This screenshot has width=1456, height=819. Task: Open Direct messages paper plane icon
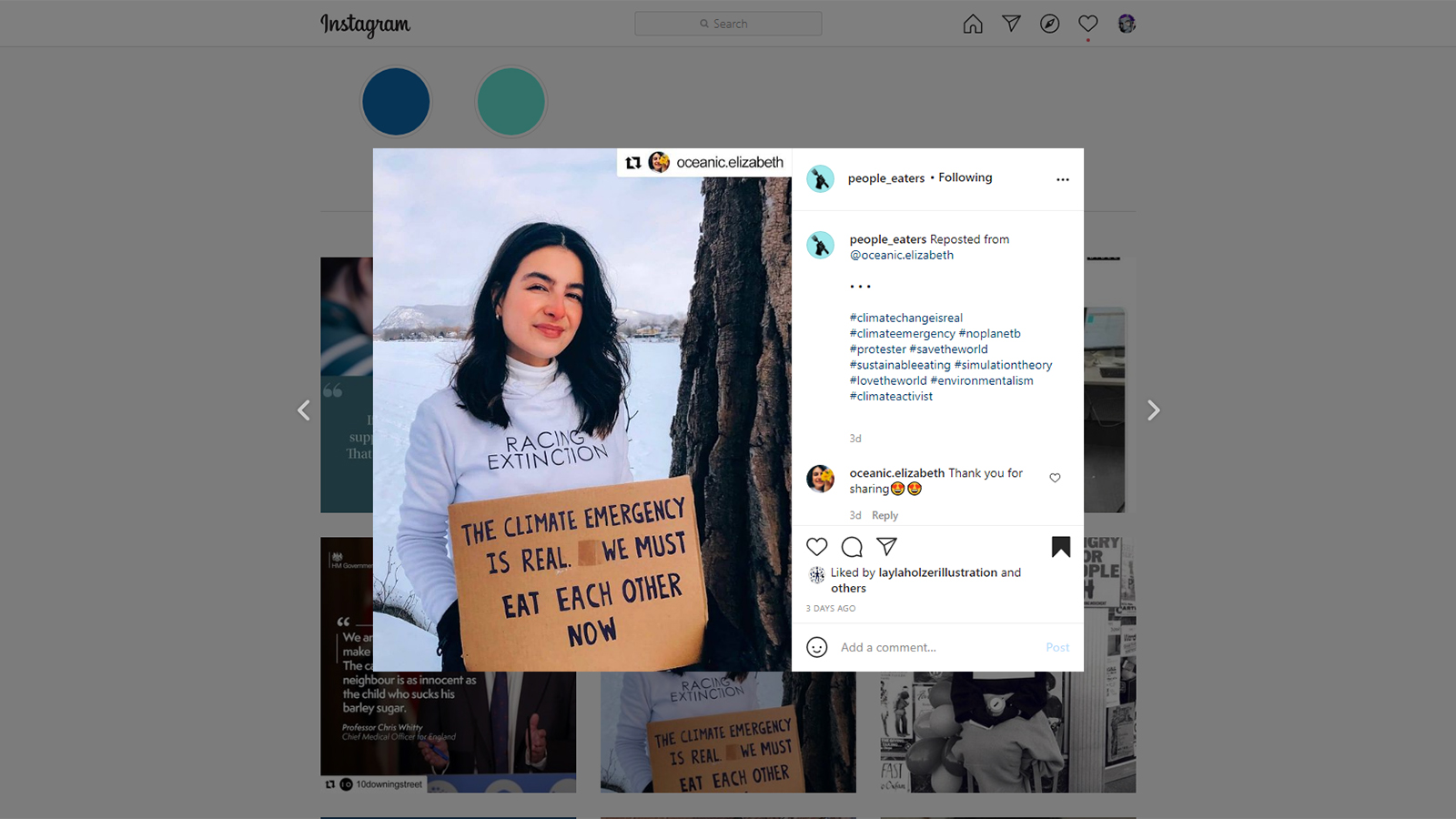[x=1011, y=24]
